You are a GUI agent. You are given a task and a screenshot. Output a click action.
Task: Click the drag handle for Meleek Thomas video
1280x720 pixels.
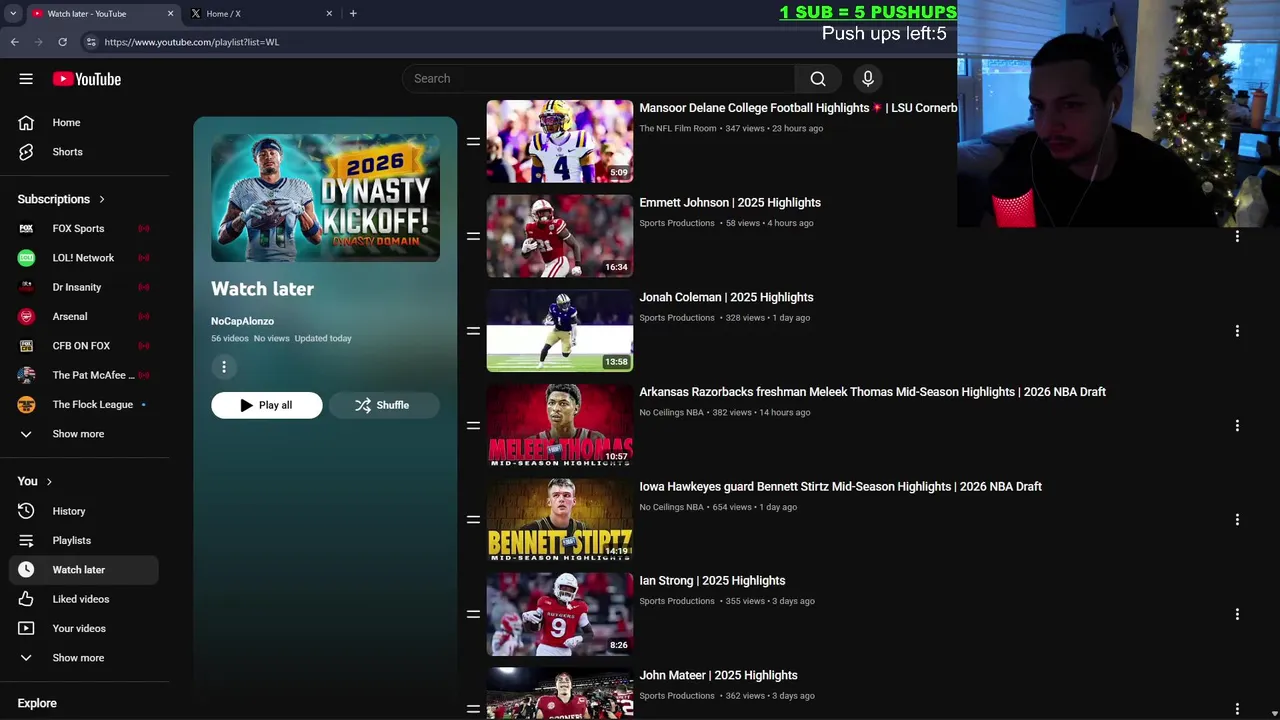[x=473, y=425]
